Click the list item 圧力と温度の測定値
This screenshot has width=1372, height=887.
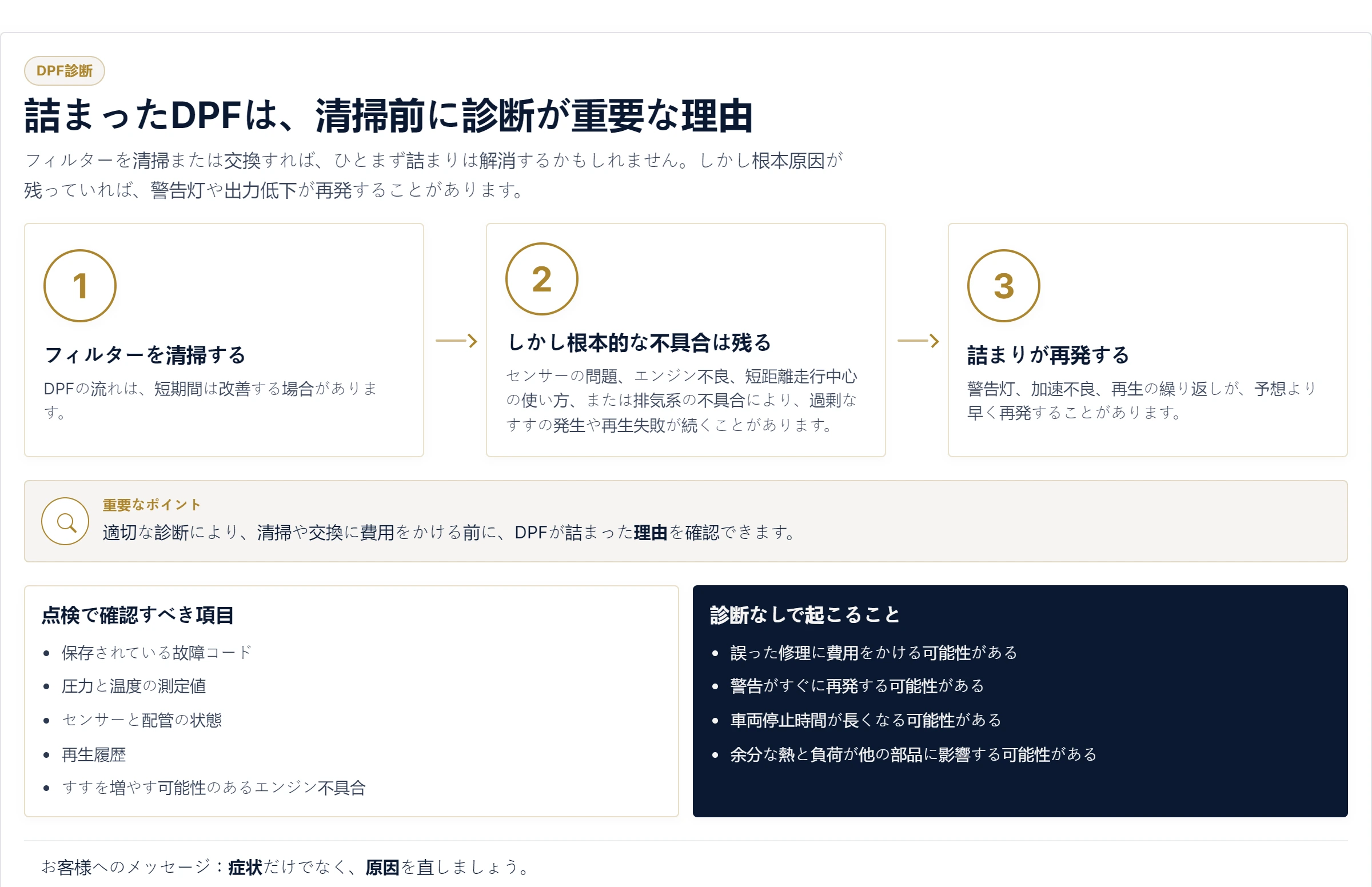coord(134,686)
